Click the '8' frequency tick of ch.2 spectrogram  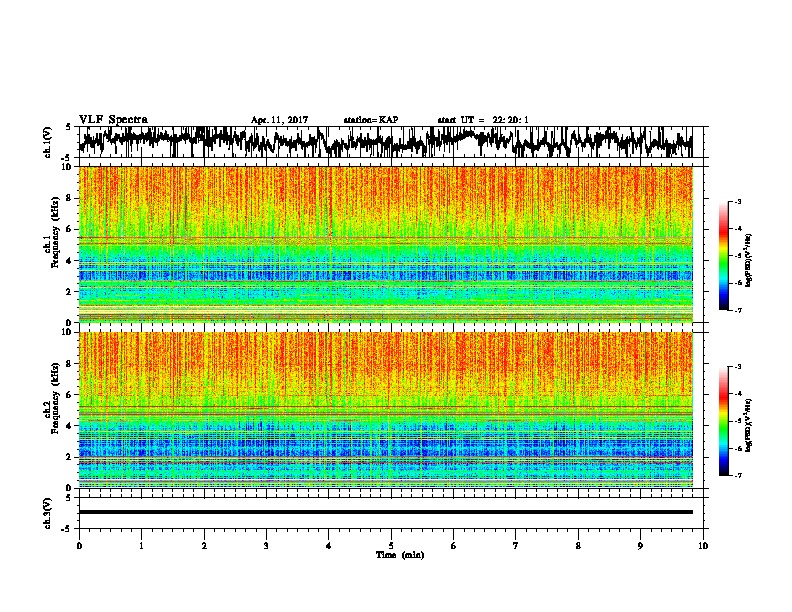(x=71, y=364)
